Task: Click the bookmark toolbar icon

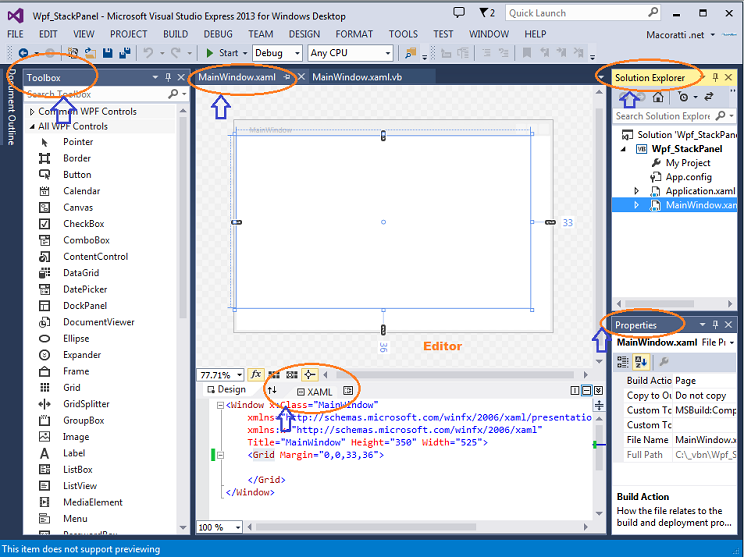Action: (527, 53)
